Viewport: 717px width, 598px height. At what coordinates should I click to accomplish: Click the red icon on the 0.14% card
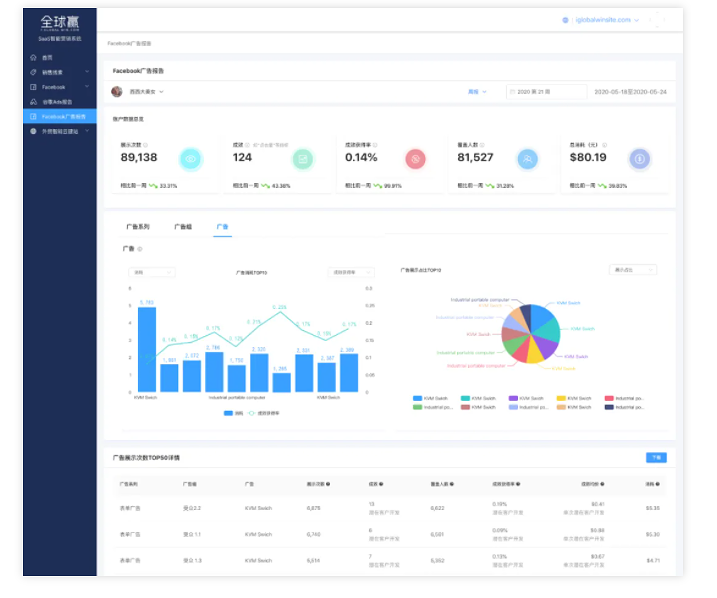(x=415, y=159)
